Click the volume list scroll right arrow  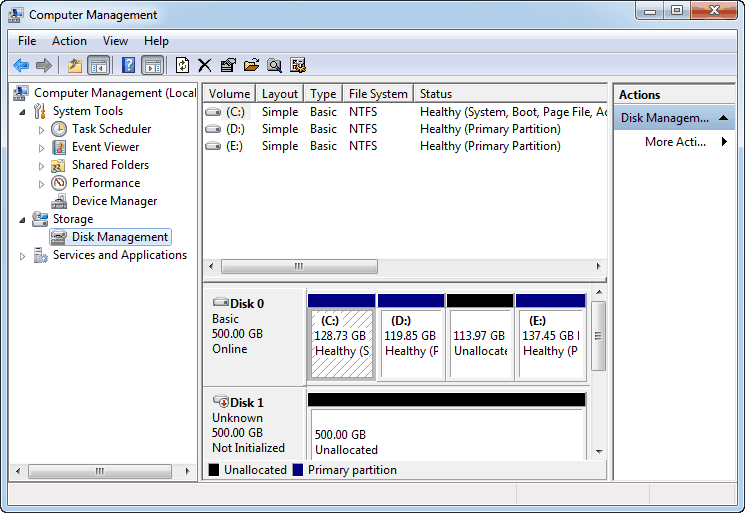tap(599, 266)
